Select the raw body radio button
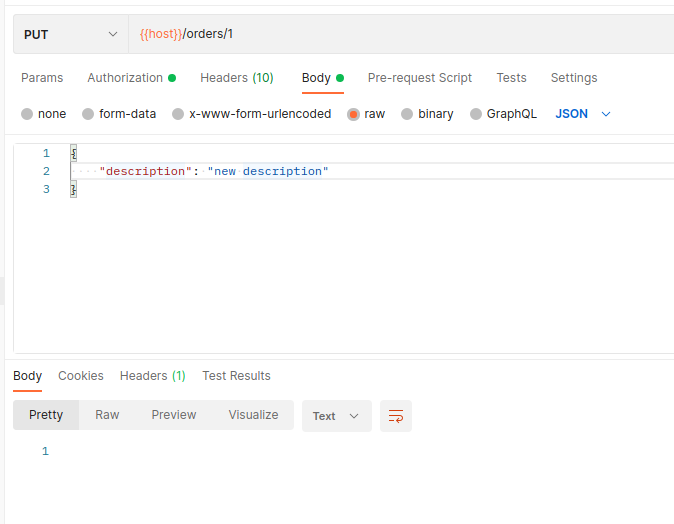This screenshot has height=524, width=674. (353, 114)
